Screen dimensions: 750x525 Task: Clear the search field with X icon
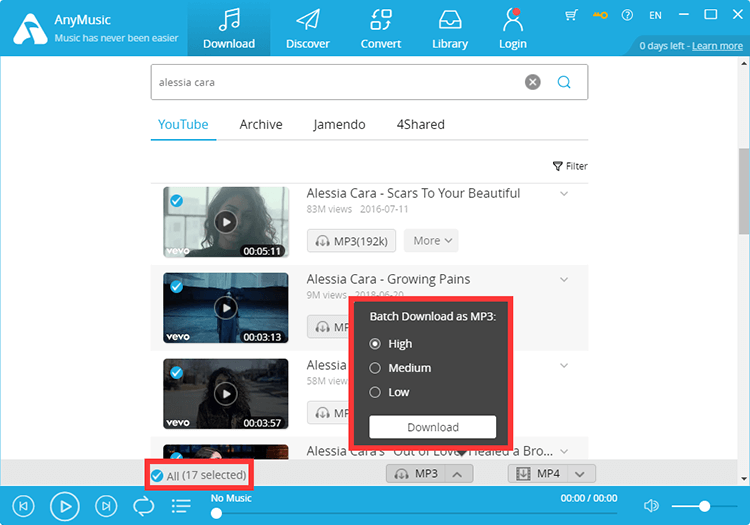(532, 82)
